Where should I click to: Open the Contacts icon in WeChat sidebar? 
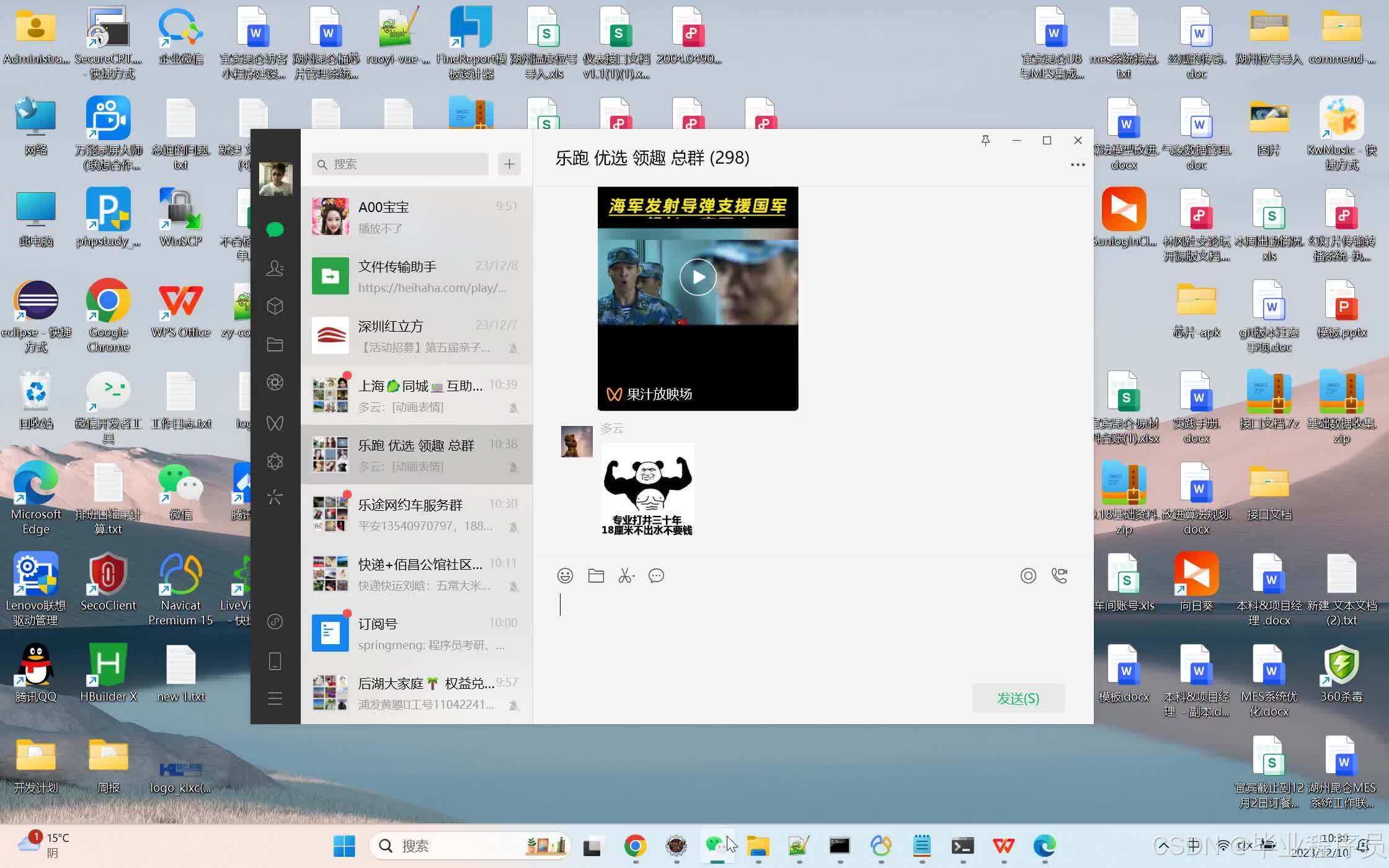275,268
